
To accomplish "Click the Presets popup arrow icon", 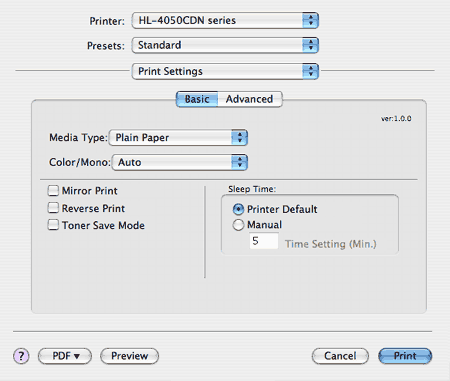I will (x=310, y=45).
